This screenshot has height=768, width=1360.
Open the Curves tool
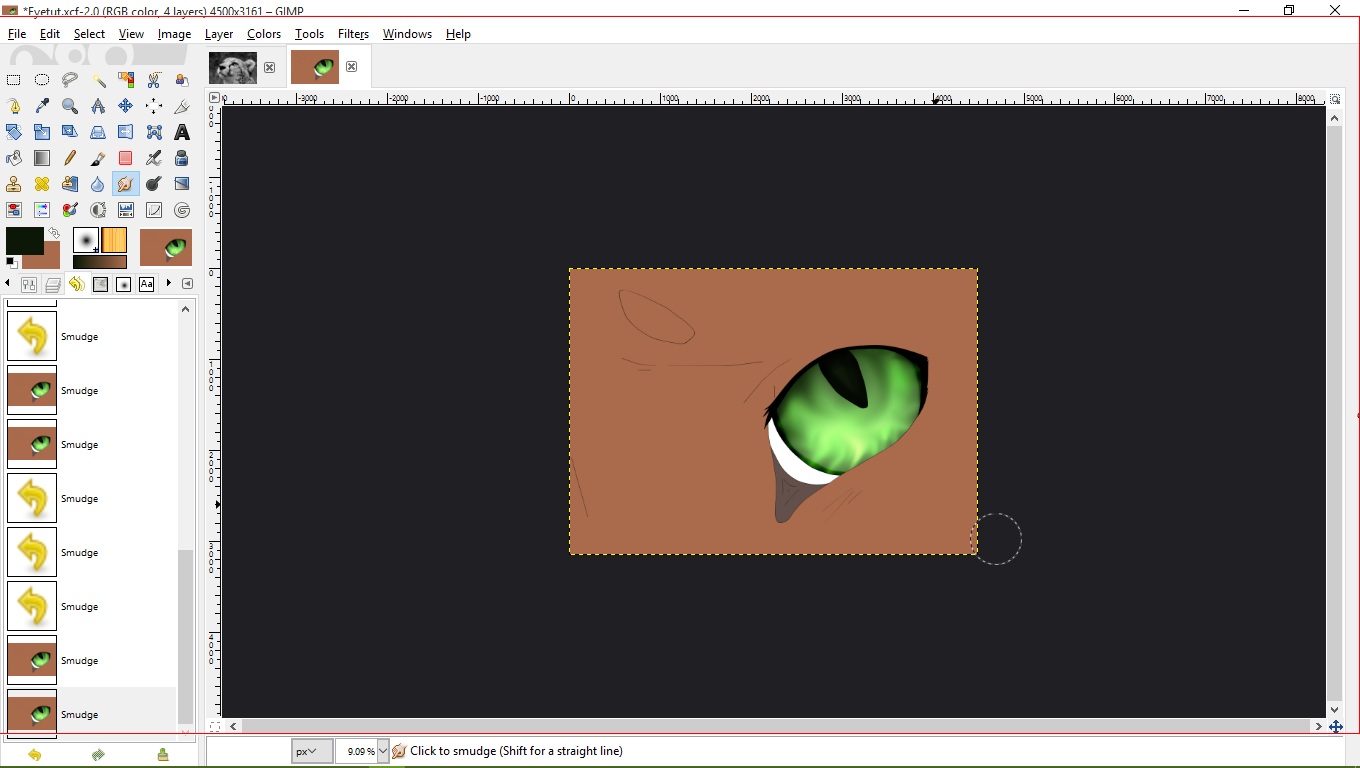[154, 210]
